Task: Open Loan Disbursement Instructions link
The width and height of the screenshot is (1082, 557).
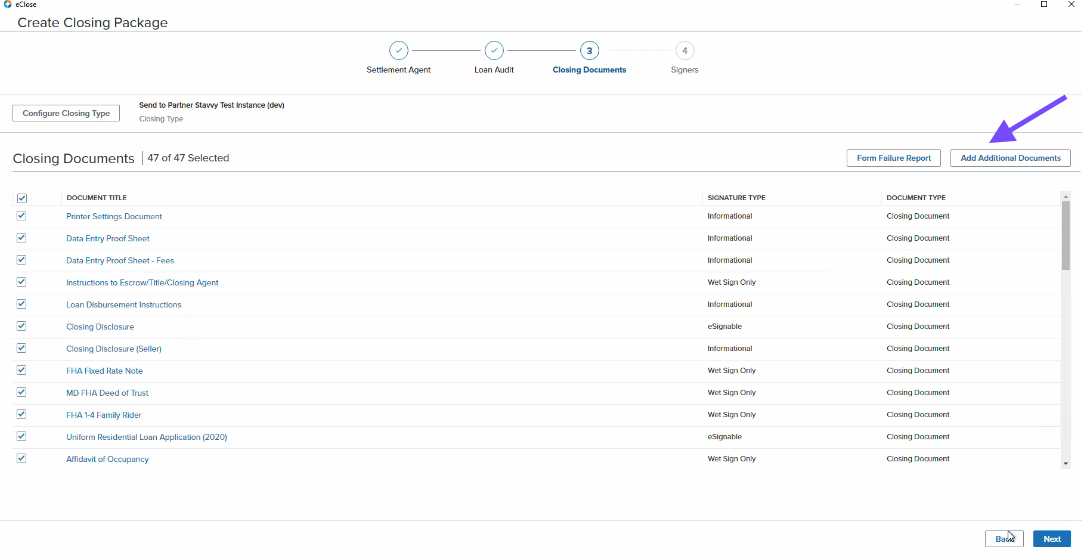Action: pyautogui.click(x=124, y=305)
